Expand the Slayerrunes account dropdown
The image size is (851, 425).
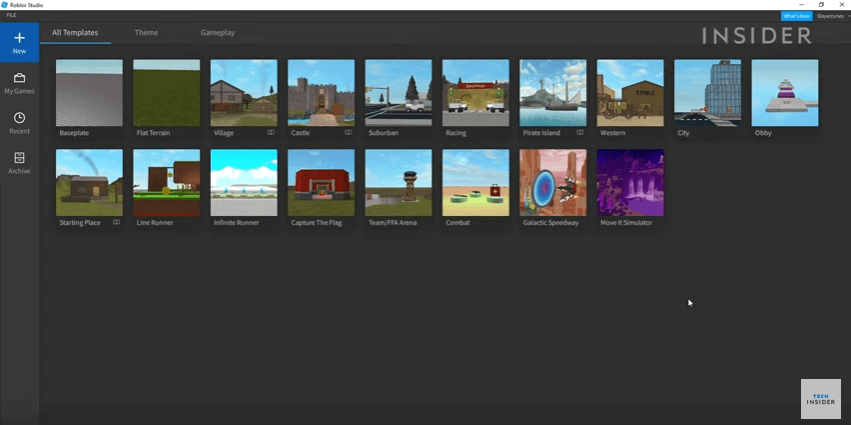(831, 16)
